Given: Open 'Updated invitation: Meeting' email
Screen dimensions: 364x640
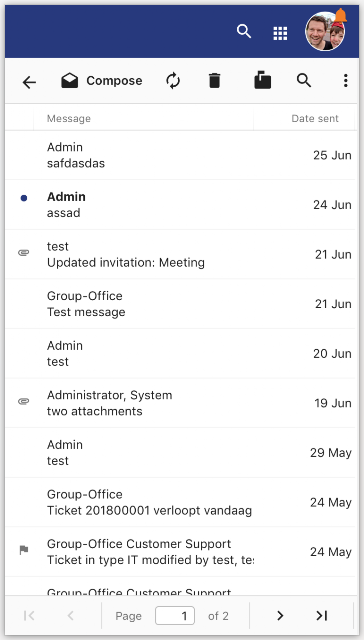Looking at the screenshot, I should pos(180,254).
